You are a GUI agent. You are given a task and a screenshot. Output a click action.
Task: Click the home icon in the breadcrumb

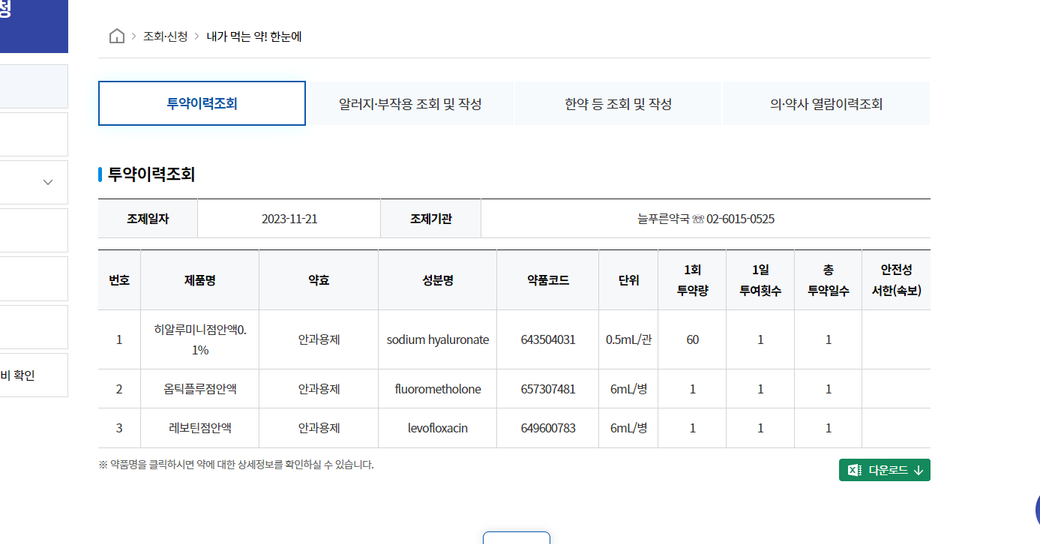click(x=117, y=37)
